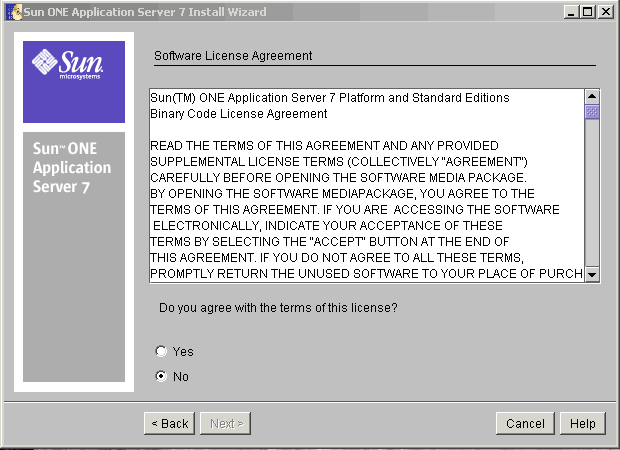Image resolution: width=620 pixels, height=450 pixels.
Task: Click the 'Binary Code License Agreement' line
Action: [x=238, y=114]
